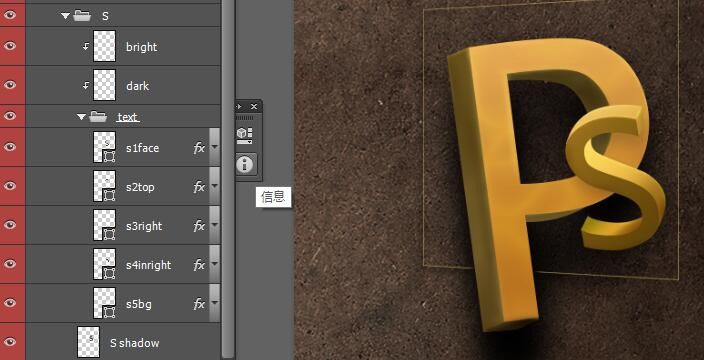Toggle visibility of S shadow layer

[10, 342]
